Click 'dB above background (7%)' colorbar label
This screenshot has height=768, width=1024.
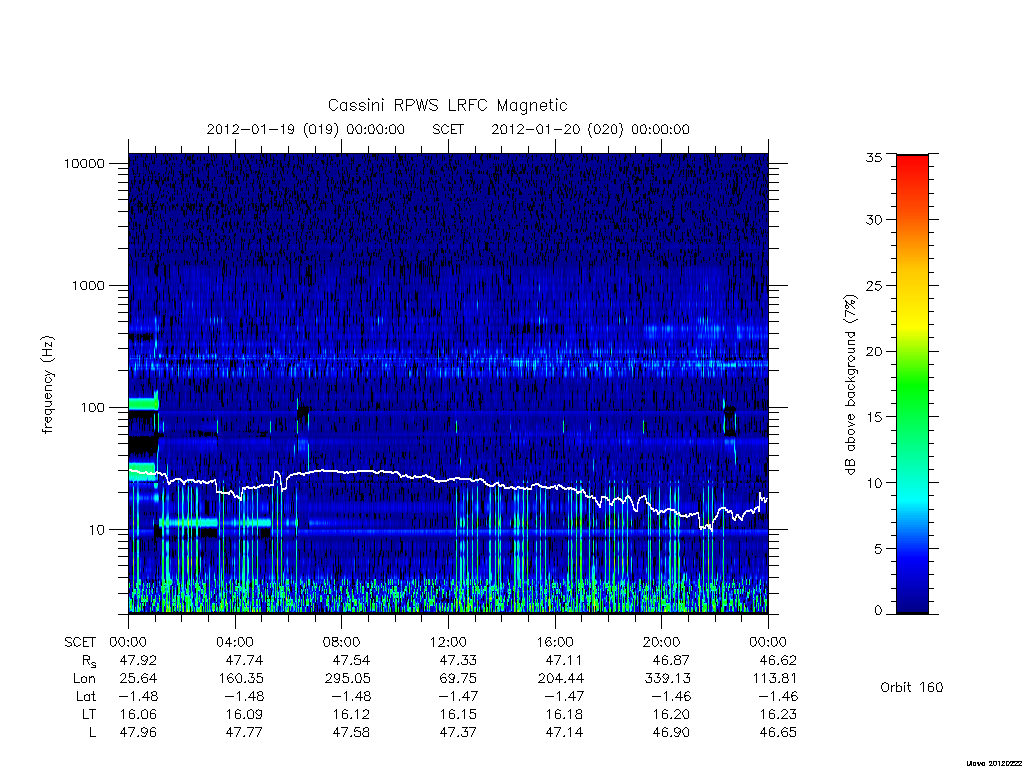pos(850,385)
